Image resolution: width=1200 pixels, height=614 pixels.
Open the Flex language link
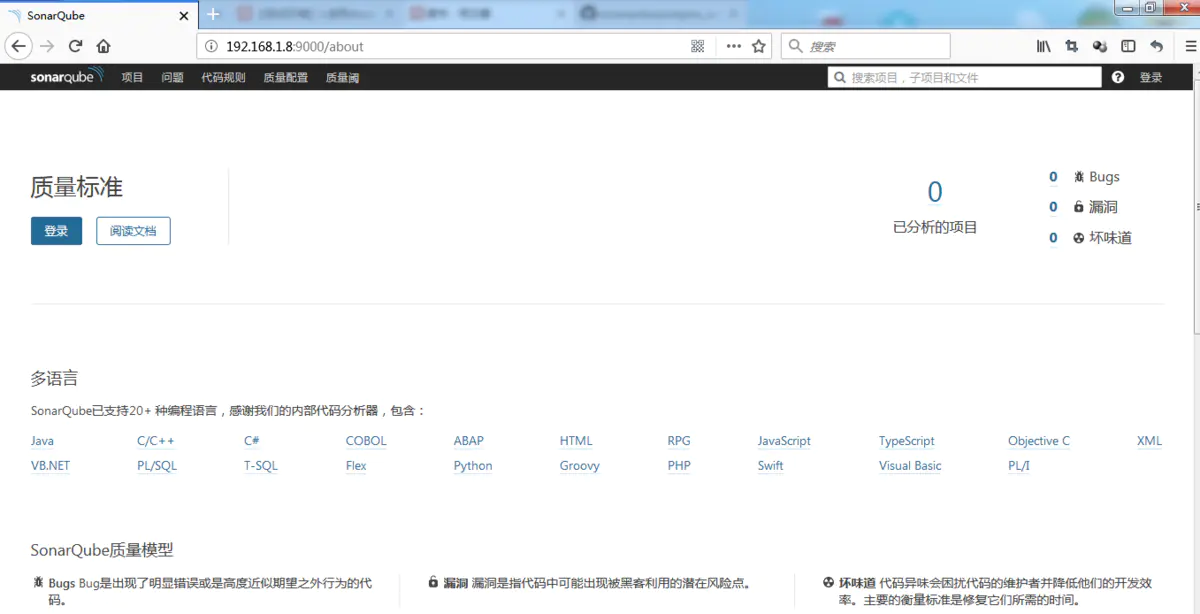pos(356,466)
